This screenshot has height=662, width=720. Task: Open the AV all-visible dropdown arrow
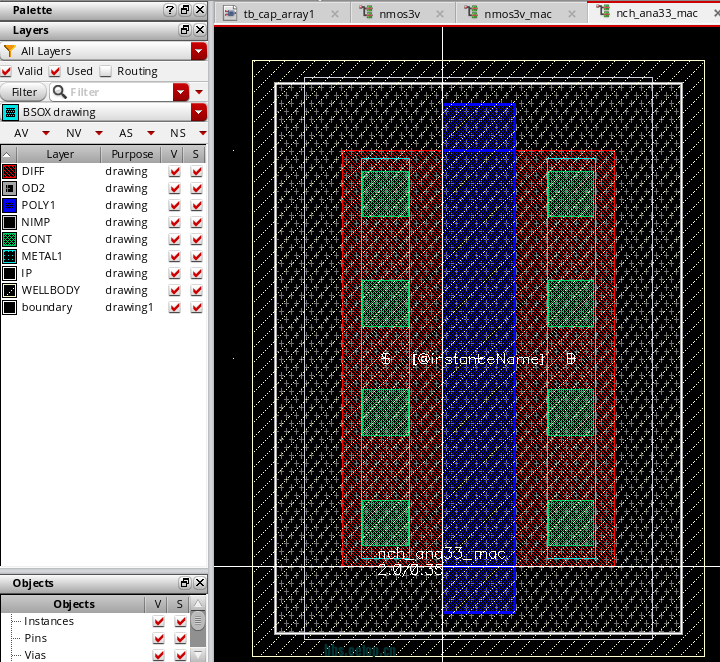coord(45,133)
